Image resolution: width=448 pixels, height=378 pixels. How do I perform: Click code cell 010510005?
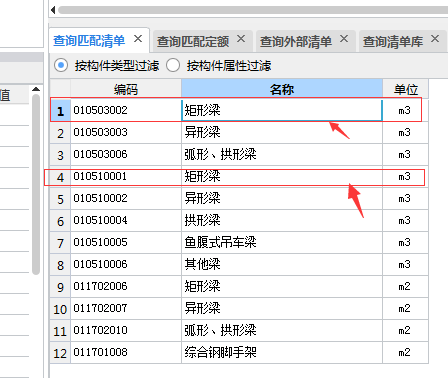tap(126, 242)
